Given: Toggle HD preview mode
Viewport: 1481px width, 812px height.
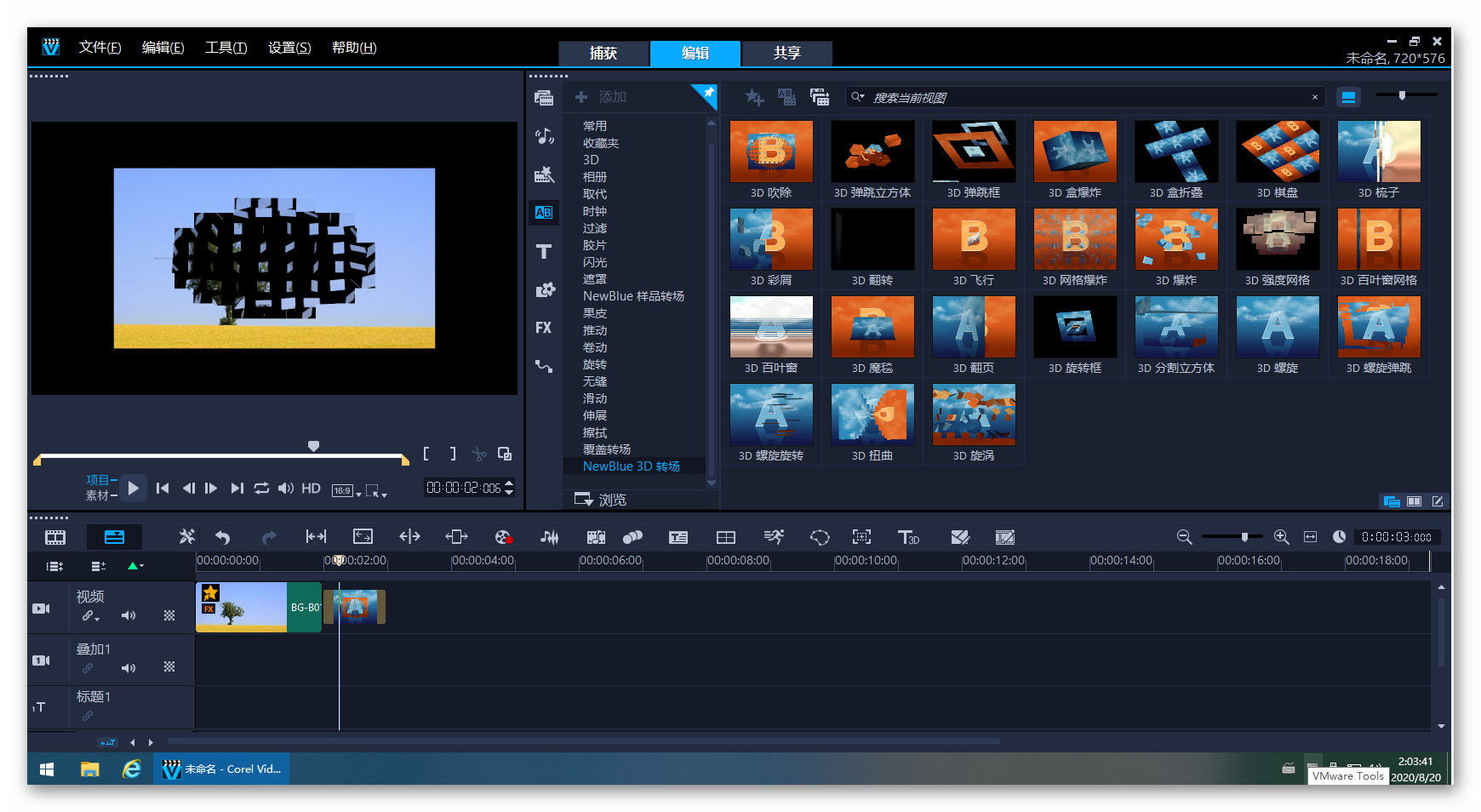Looking at the screenshot, I should (312, 489).
